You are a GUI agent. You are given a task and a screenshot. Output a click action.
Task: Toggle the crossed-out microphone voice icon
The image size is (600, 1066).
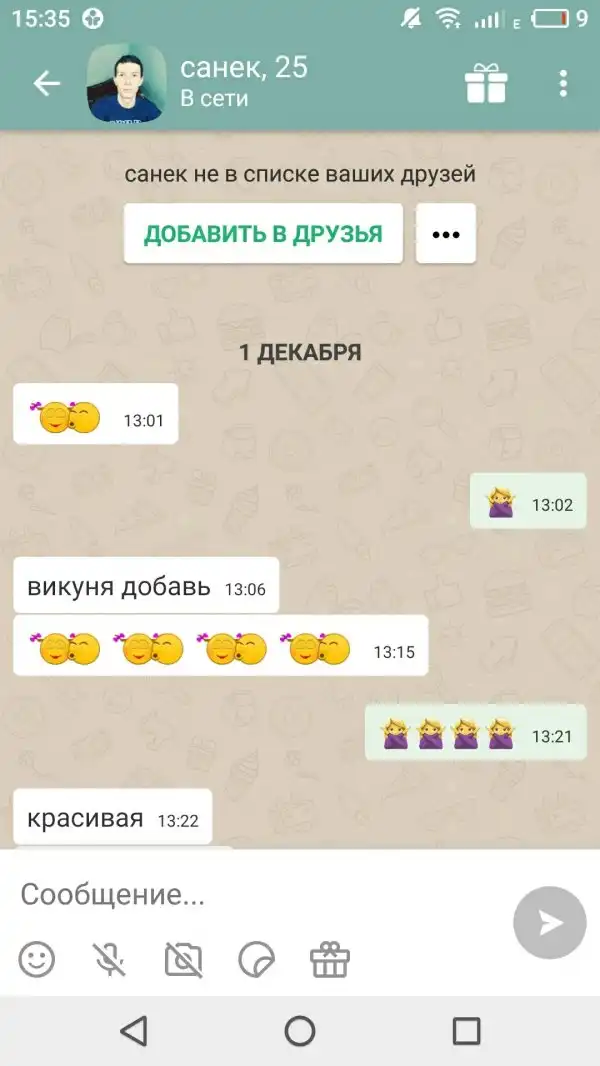click(x=109, y=959)
